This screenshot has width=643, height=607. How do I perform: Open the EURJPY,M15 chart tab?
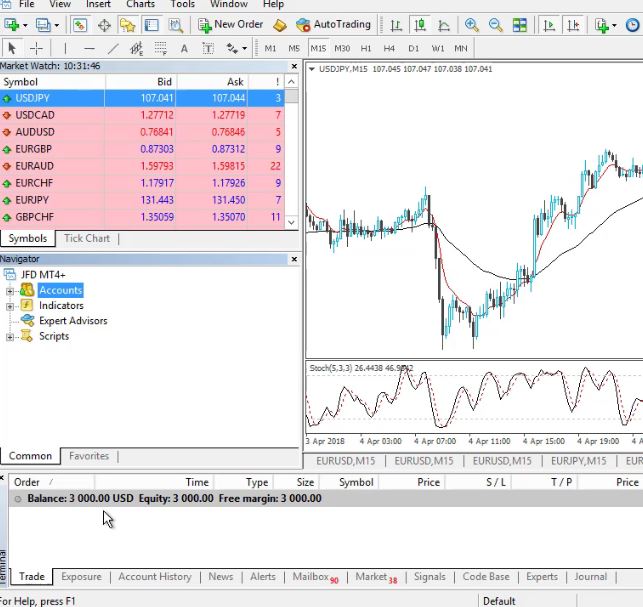[x=578, y=461]
